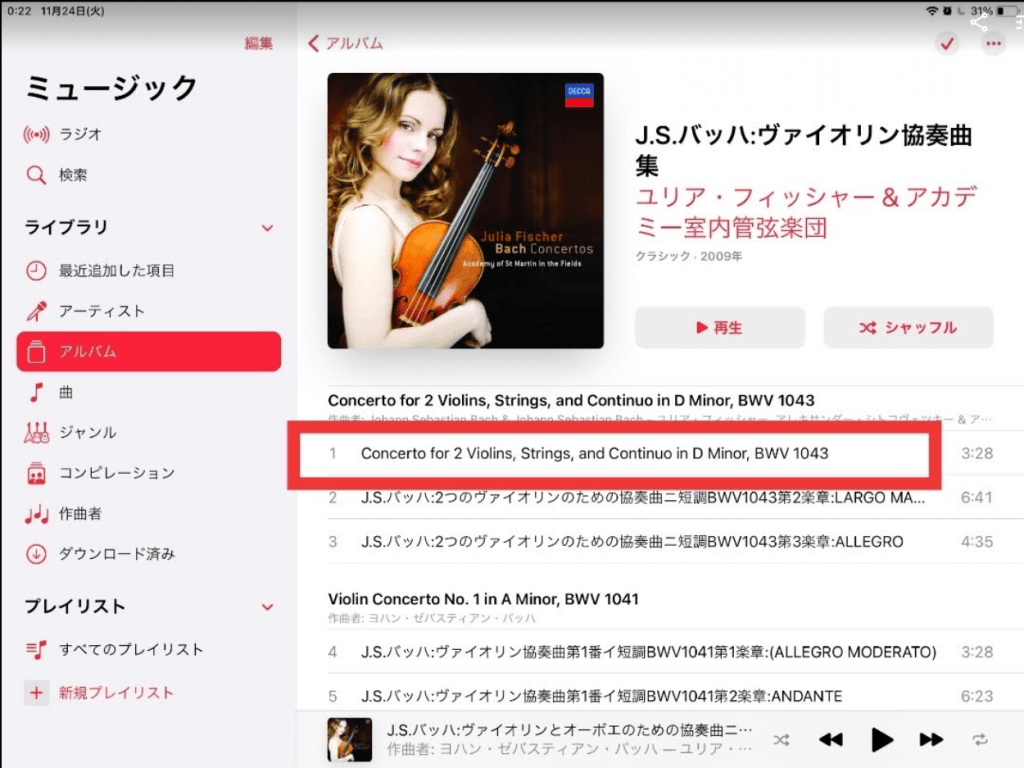Click the 検索 magnifier icon
The width and height of the screenshot is (1024, 768).
pyautogui.click(x=36, y=175)
